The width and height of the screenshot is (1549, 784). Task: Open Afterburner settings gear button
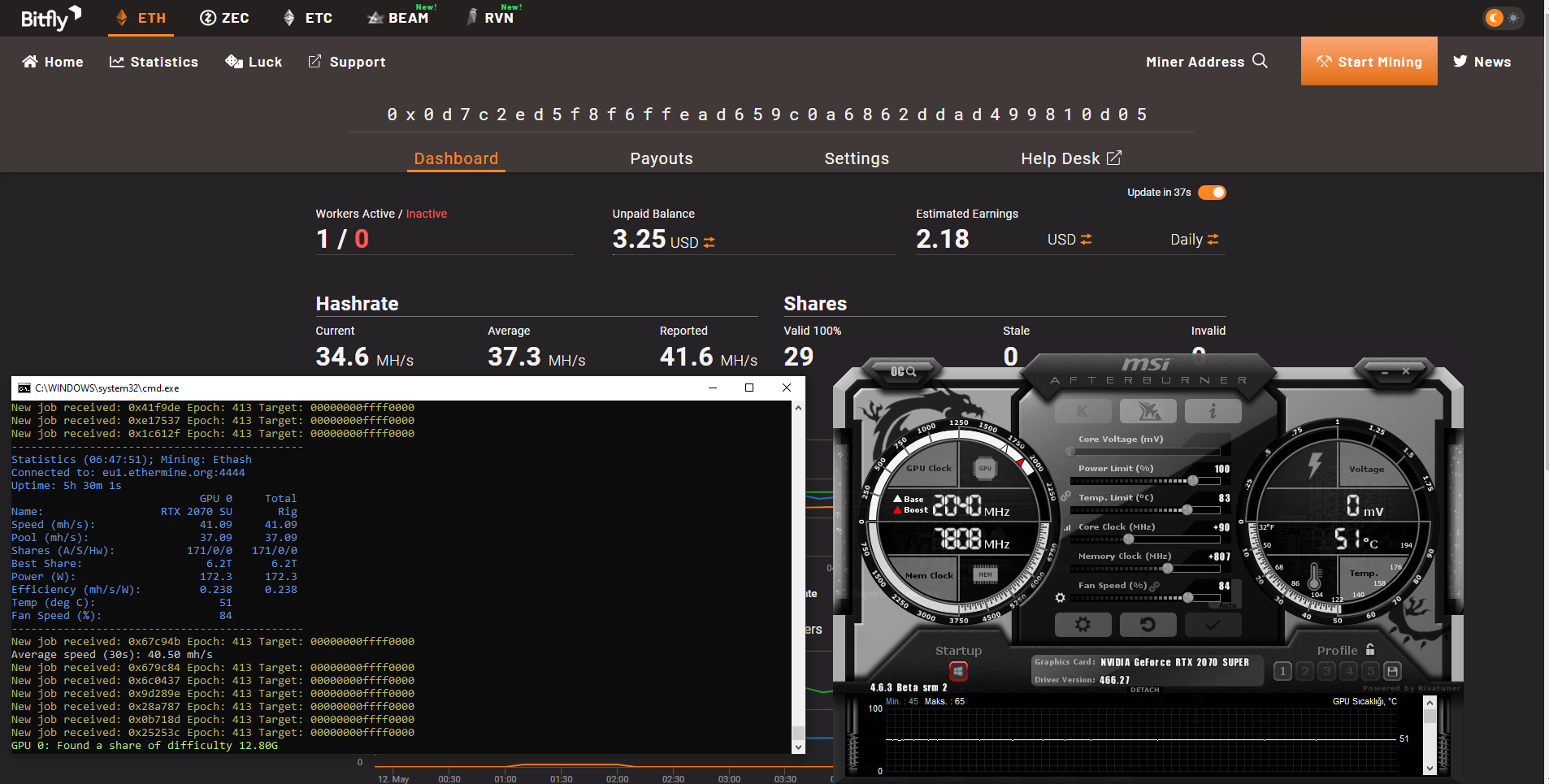coord(1083,625)
